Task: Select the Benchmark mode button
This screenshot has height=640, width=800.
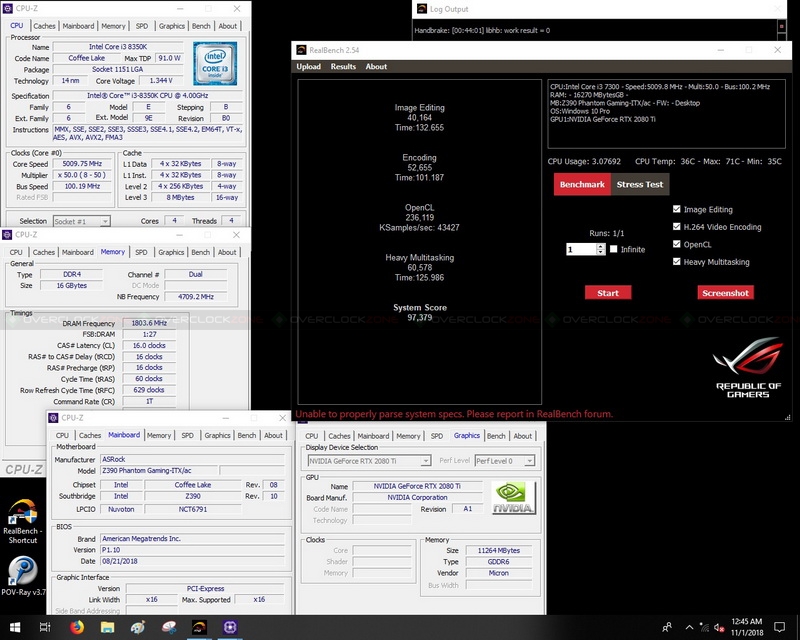Action: [582, 184]
